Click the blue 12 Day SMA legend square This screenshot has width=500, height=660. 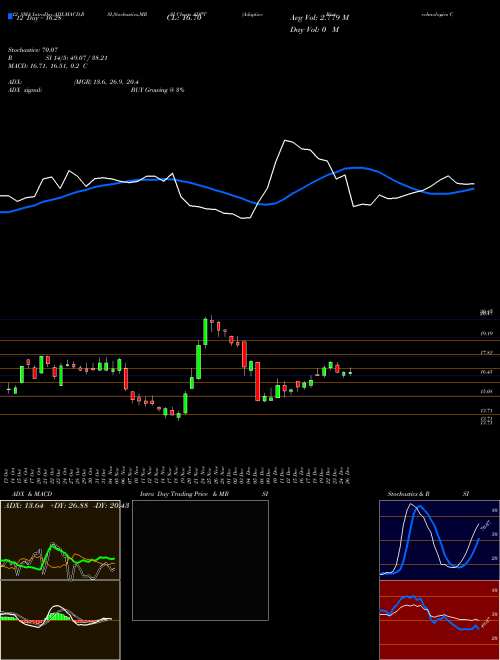10,16
